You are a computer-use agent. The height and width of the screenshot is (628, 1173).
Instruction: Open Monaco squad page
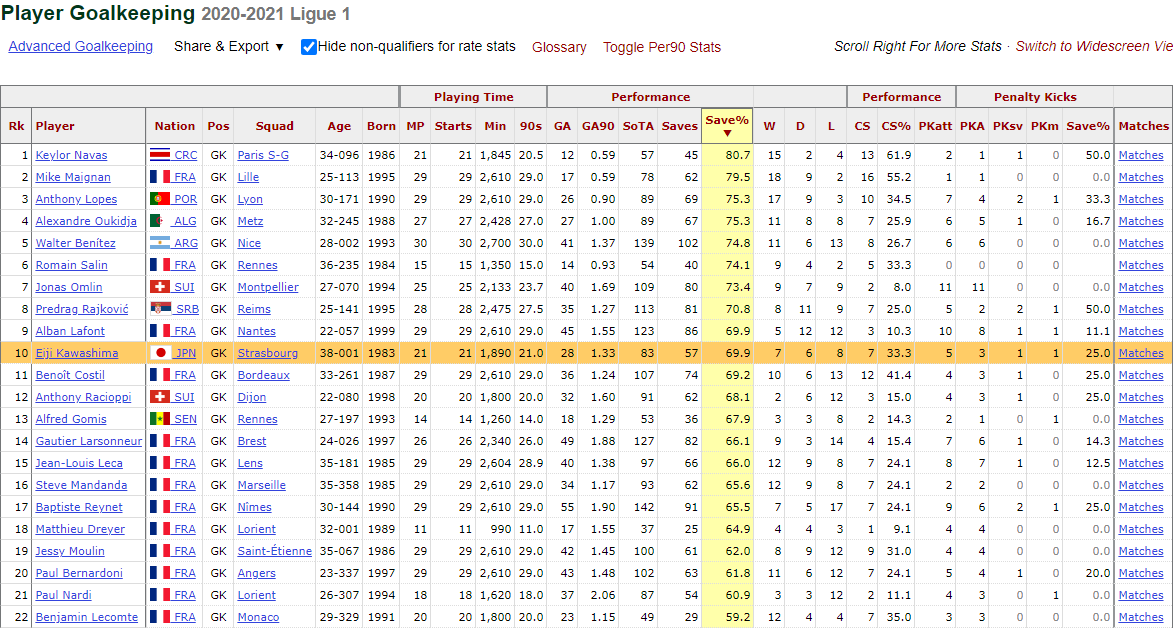click(258, 618)
